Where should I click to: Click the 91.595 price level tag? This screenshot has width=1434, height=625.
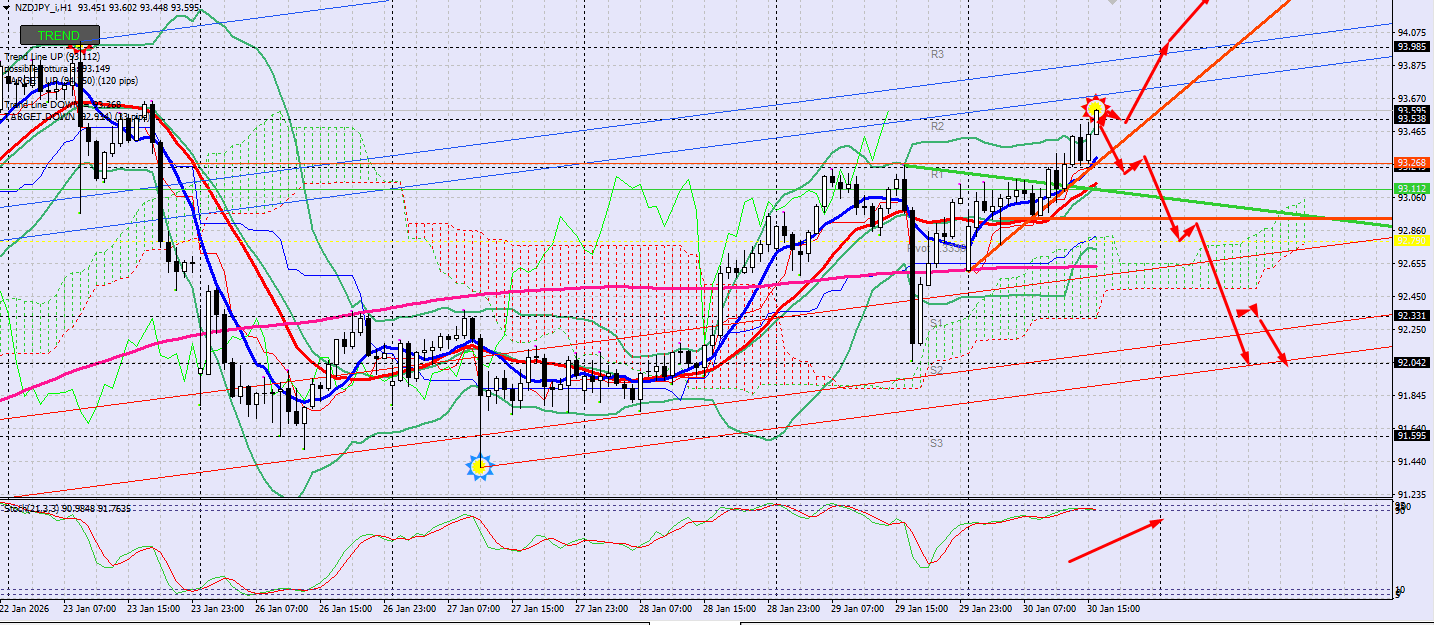pyautogui.click(x=1411, y=435)
